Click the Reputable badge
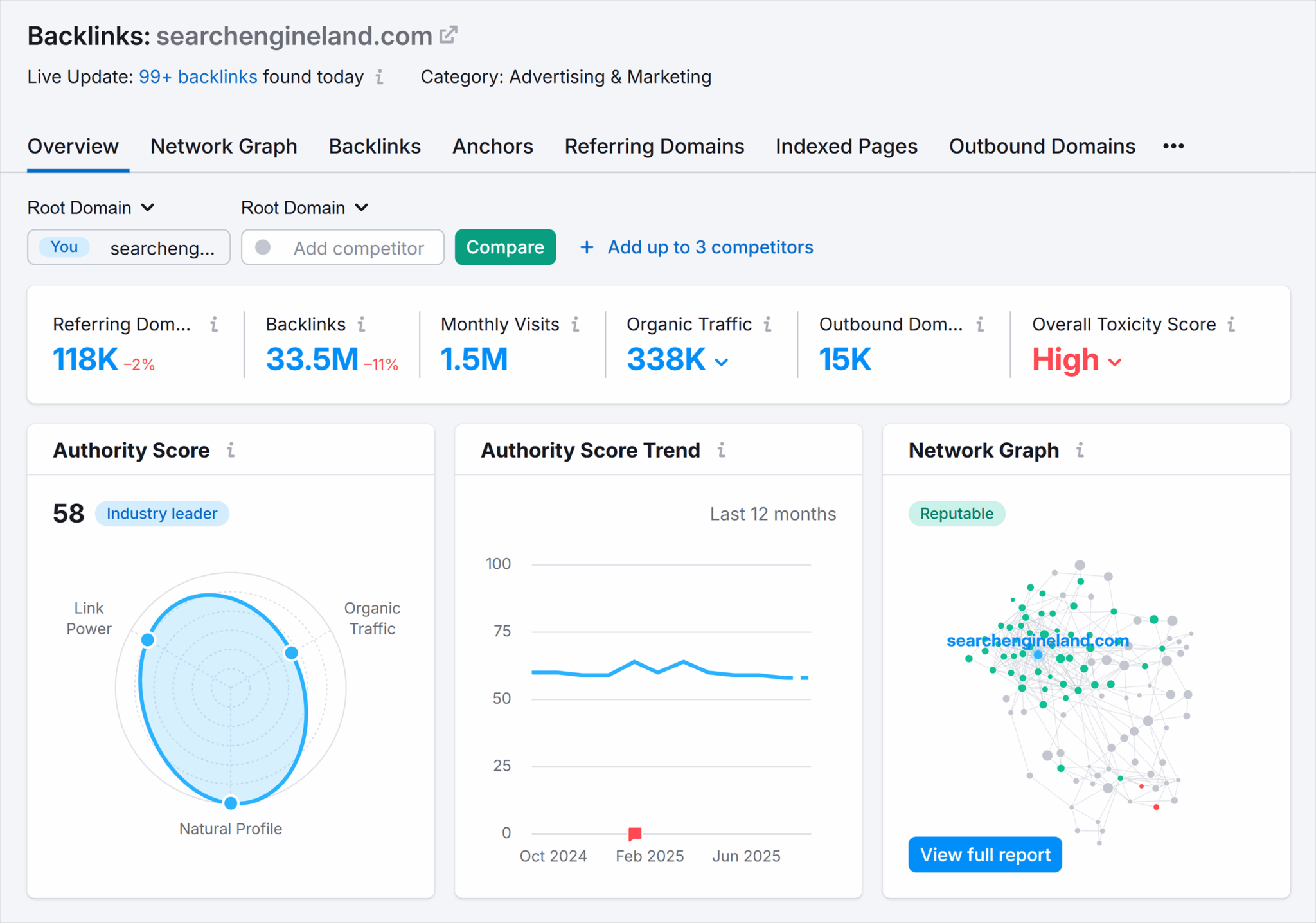The height and width of the screenshot is (923, 1316). point(957,514)
